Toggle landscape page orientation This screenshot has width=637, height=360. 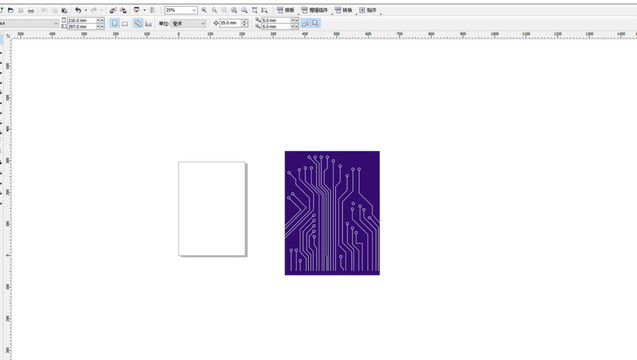(x=125, y=24)
